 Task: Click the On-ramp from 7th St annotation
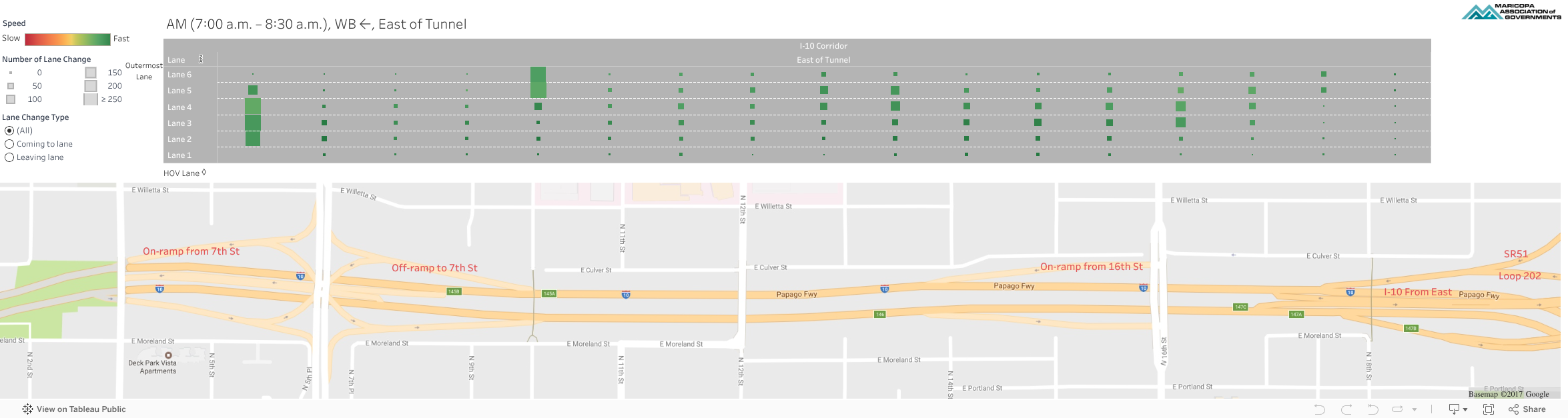191,251
